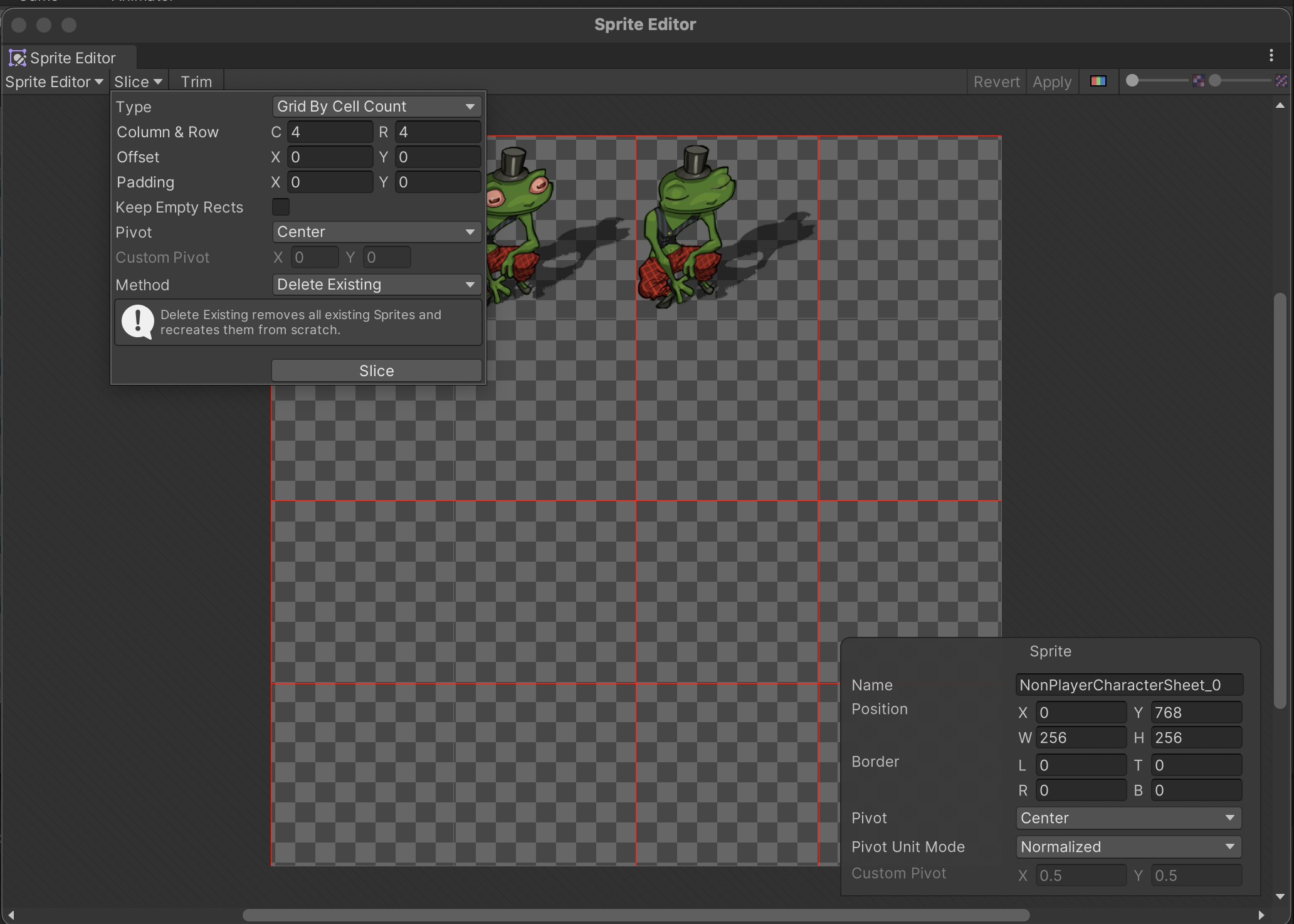
Task: Open the Sprite panel Pivot dropdown
Action: click(x=1128, y=818)
